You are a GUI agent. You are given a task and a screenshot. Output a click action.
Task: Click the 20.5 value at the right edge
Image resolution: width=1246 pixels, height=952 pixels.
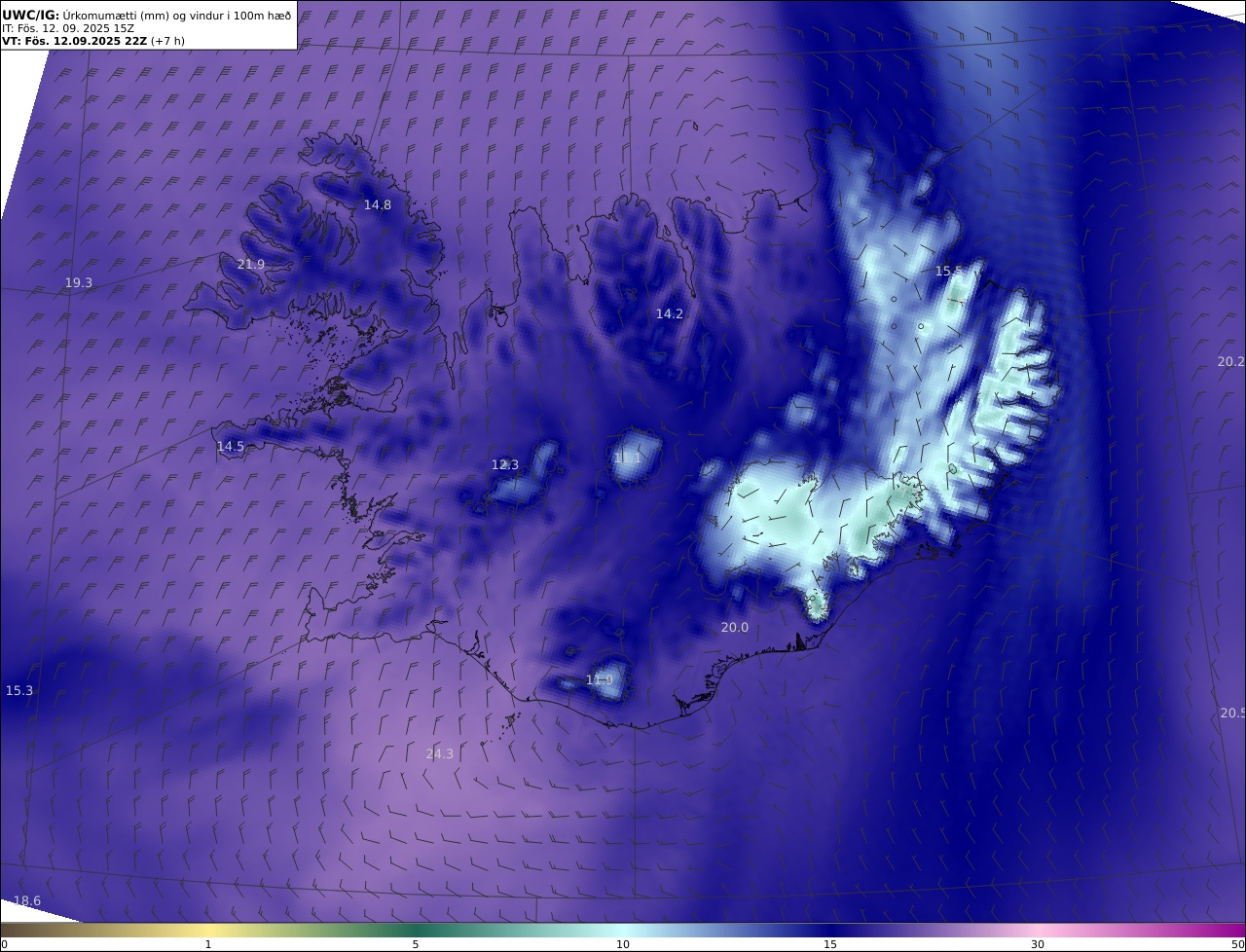pos(1232,713)
